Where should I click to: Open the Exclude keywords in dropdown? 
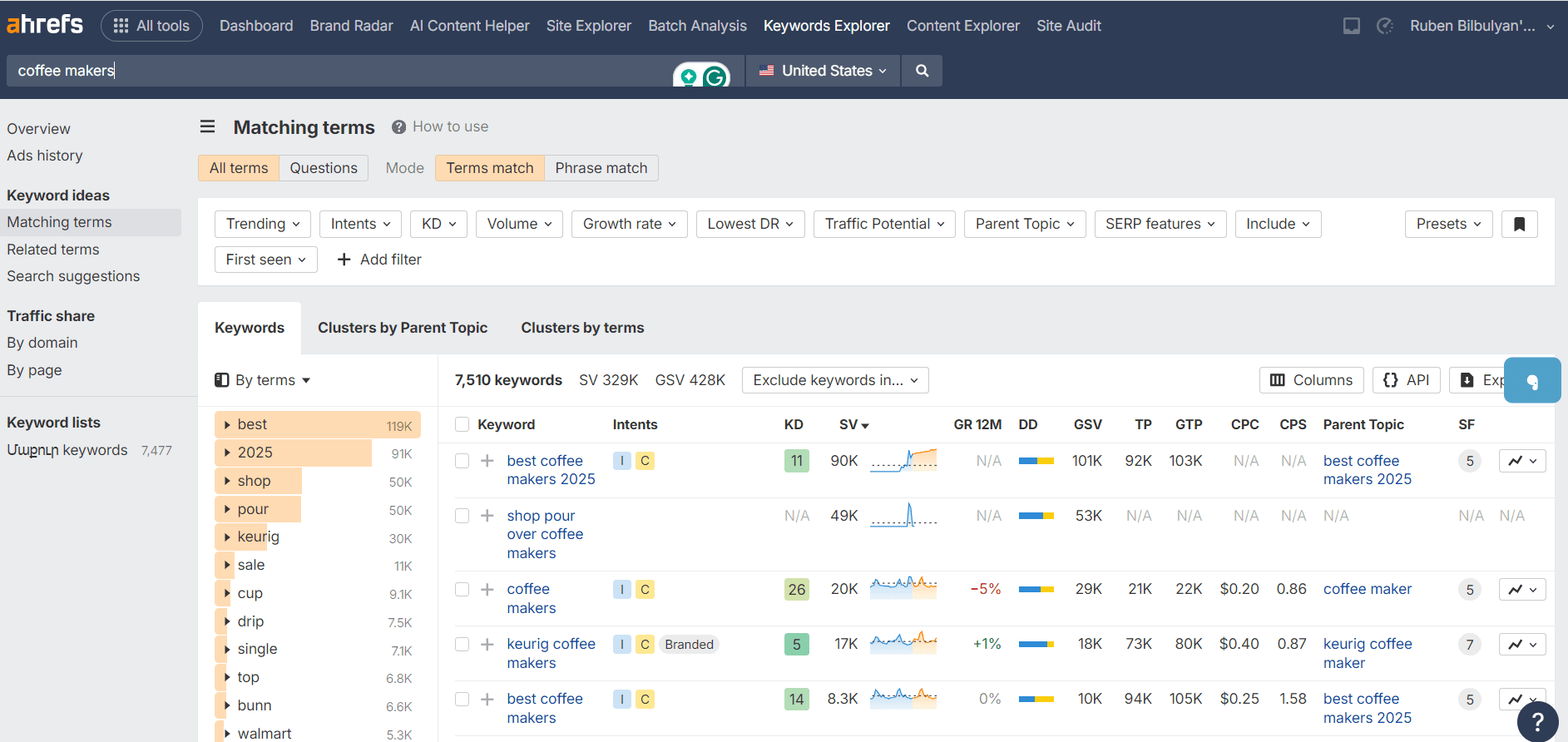coord(835,380)
